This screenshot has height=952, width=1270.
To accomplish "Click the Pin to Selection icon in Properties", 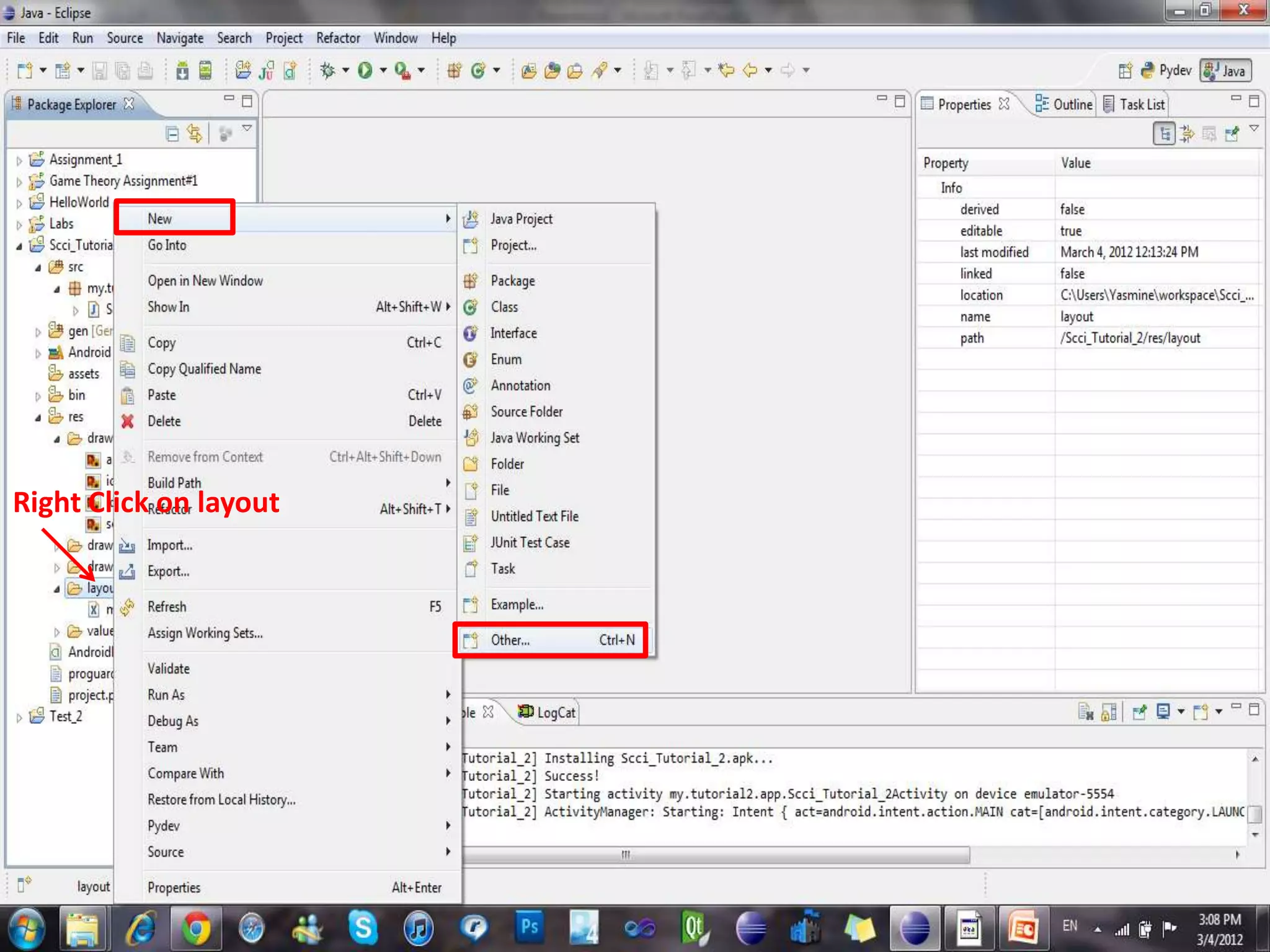I will click(x=1232, y=133).
